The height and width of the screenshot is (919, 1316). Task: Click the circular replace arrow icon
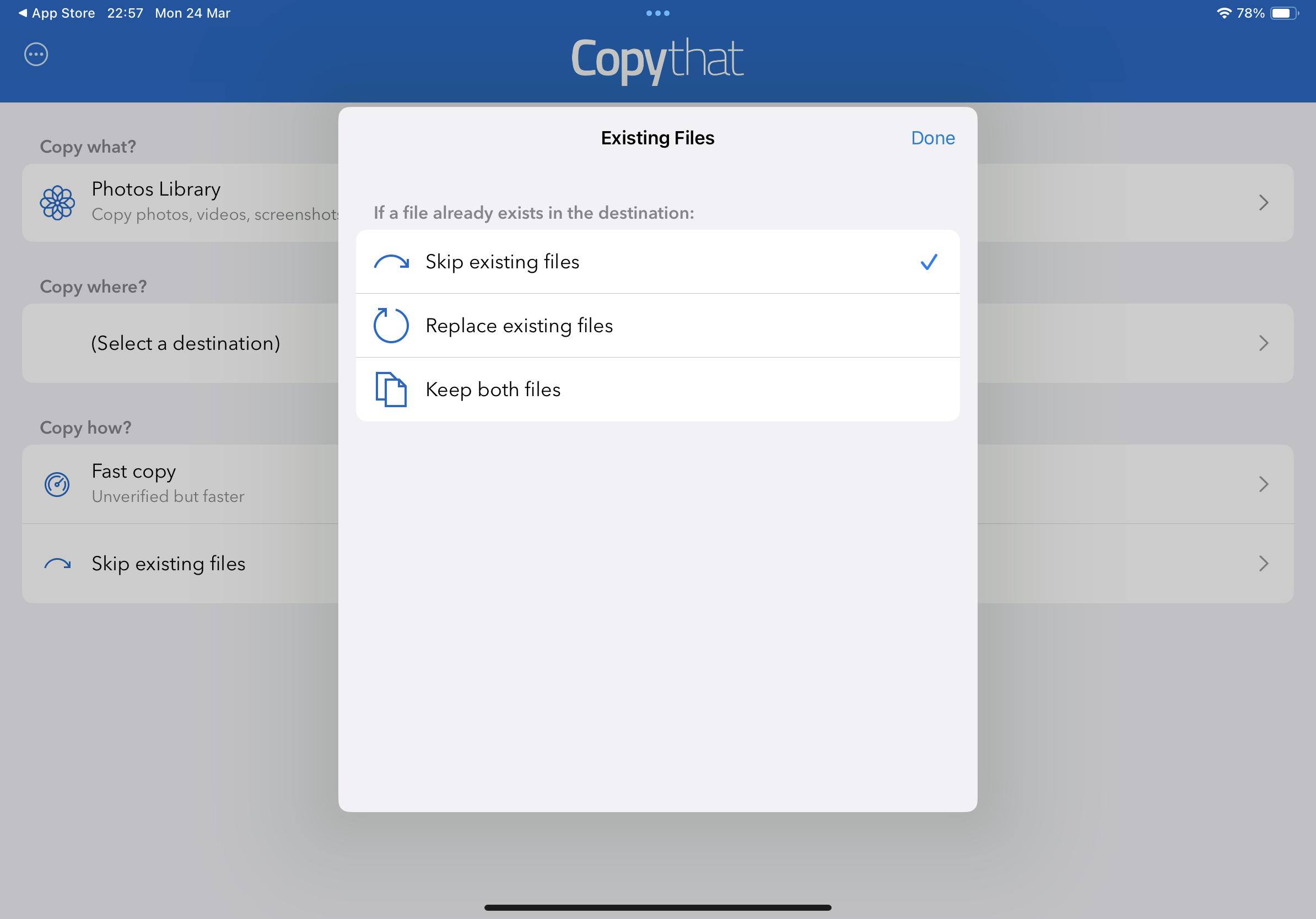(x=391, y=326)
